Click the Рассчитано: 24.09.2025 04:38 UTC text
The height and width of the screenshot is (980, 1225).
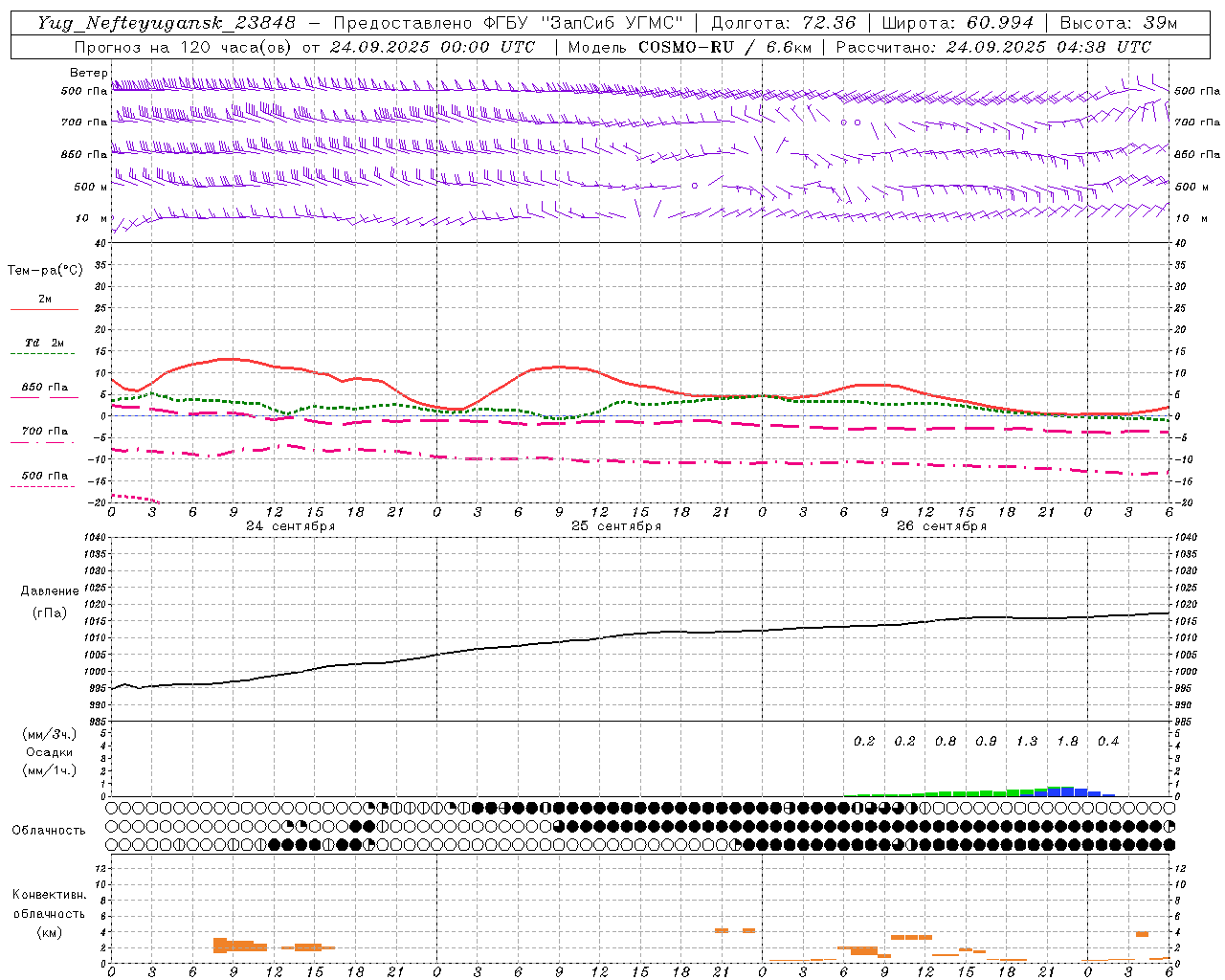993,47
